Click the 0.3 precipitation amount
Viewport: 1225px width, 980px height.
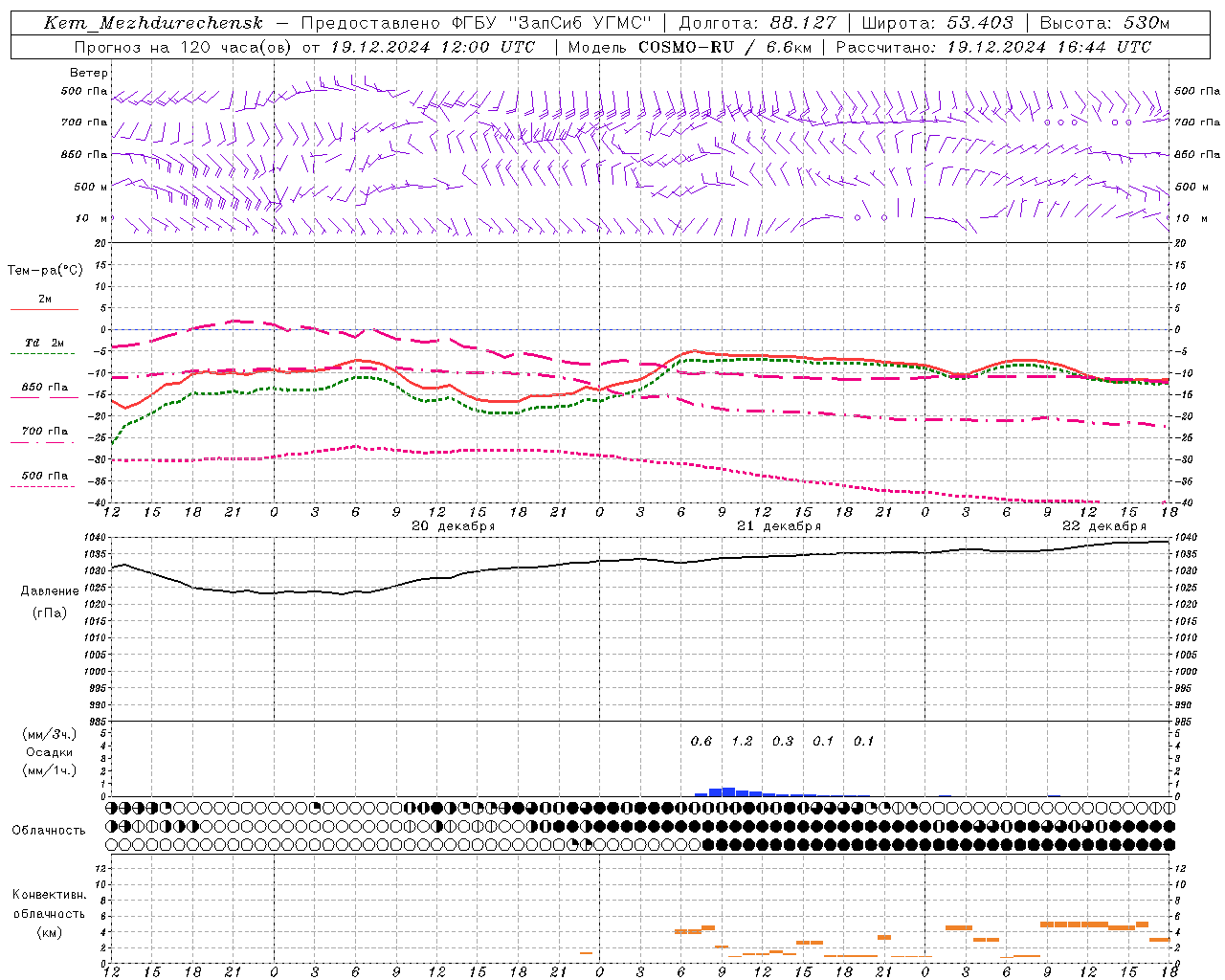pos(783,741)
